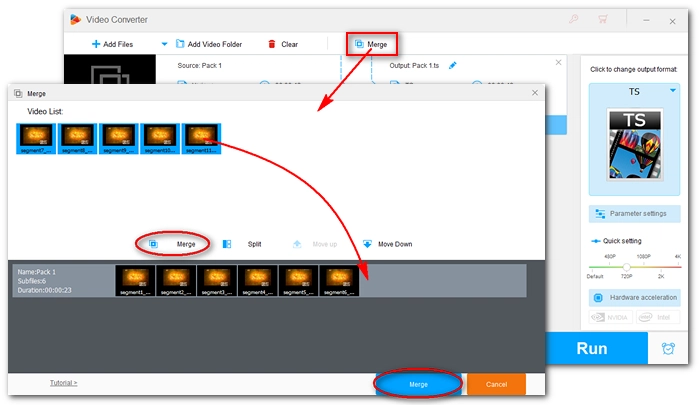Select segment10 thumbnail in Video List
Viewport: 700px width, 405px height.
click(160, 139)
